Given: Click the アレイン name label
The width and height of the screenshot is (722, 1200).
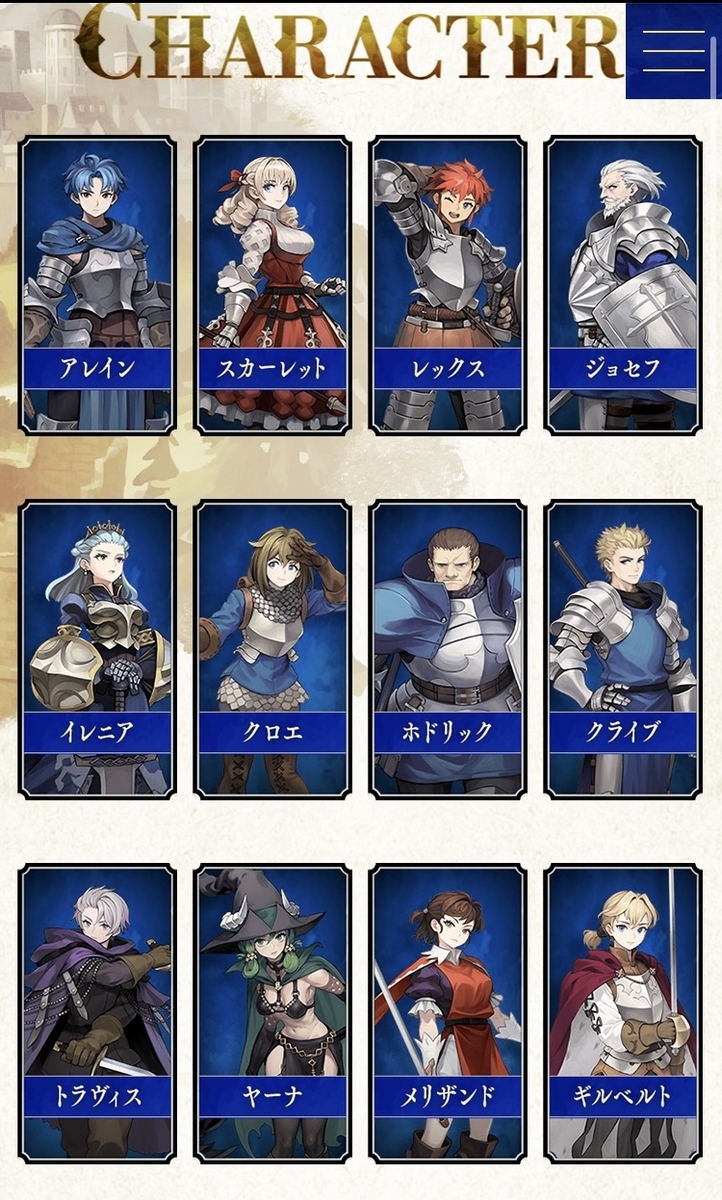Looking at the screenshot, I should tap(98, 368).
